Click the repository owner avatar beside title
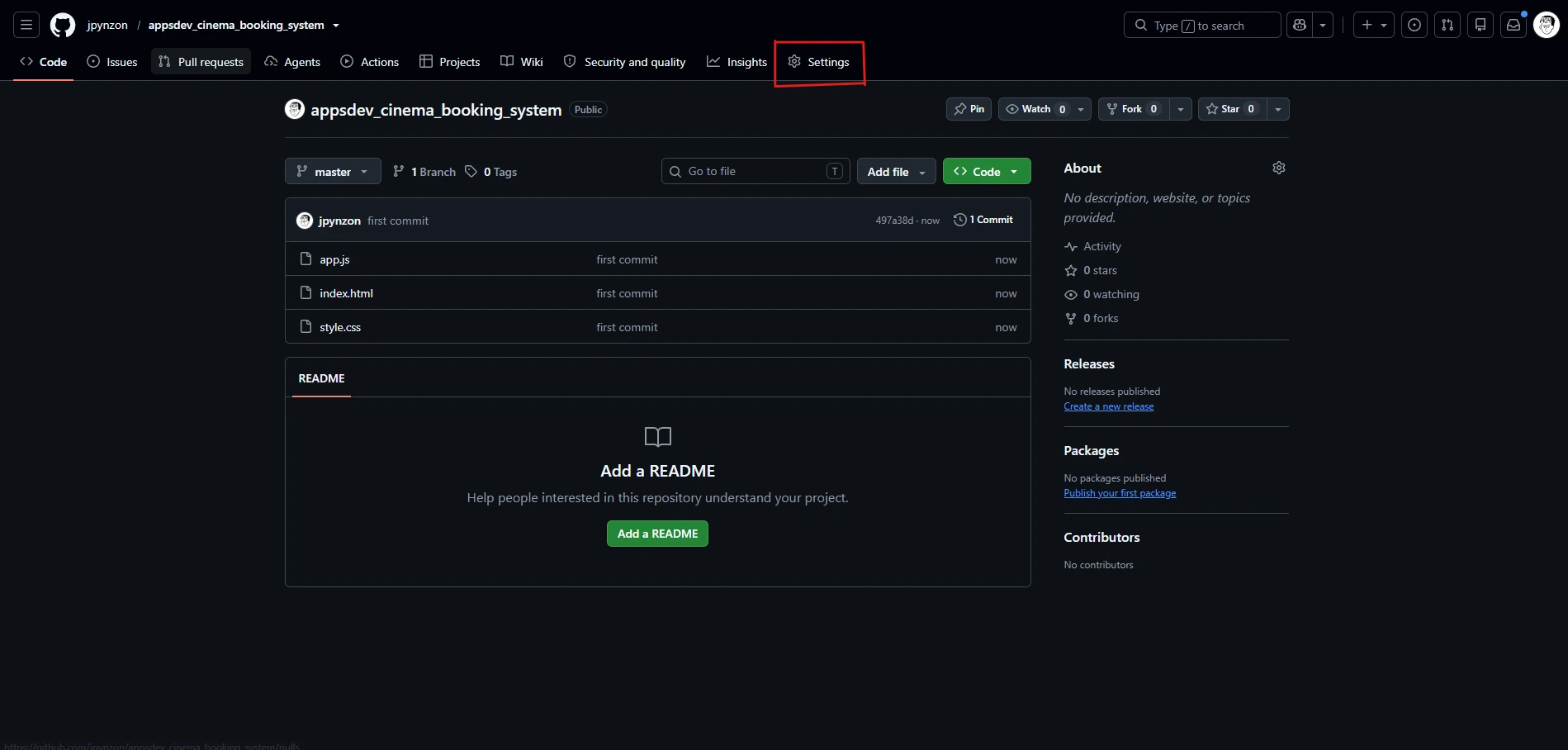1568x750 pixels. pyautogui.click(x=295, y=109)
